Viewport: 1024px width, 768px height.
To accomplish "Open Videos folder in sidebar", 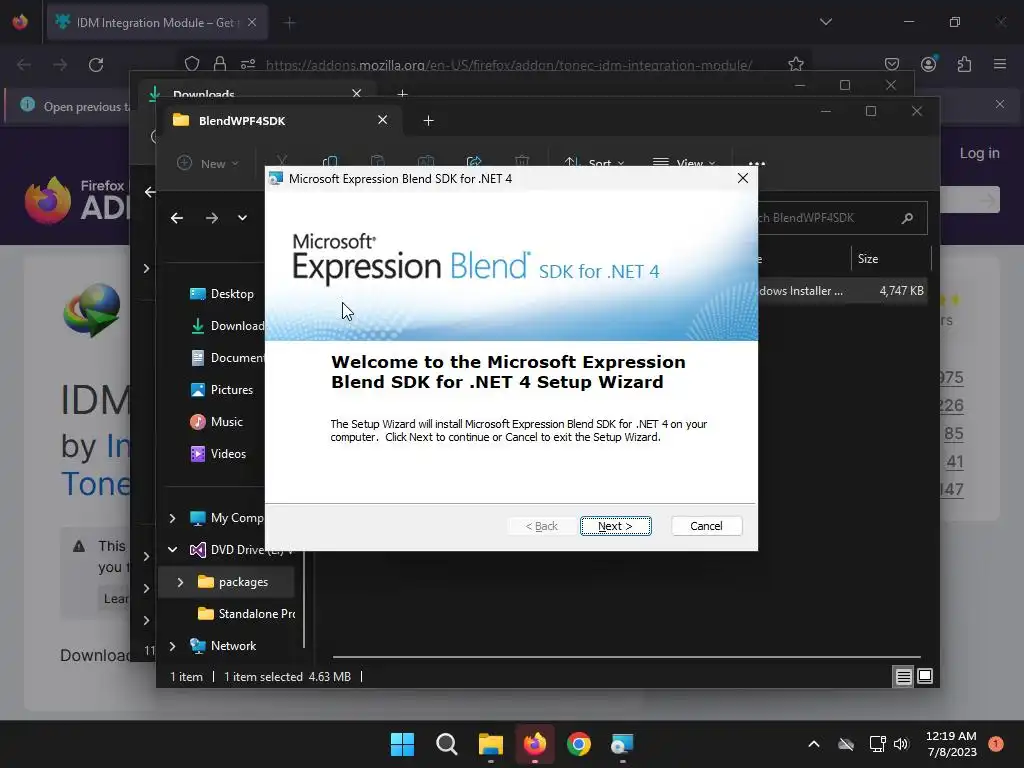I will pos(217,454).
